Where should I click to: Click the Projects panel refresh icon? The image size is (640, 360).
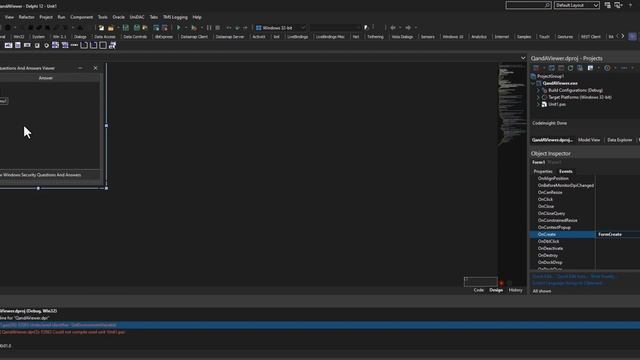pyautogui.click(x=570, y=68)
